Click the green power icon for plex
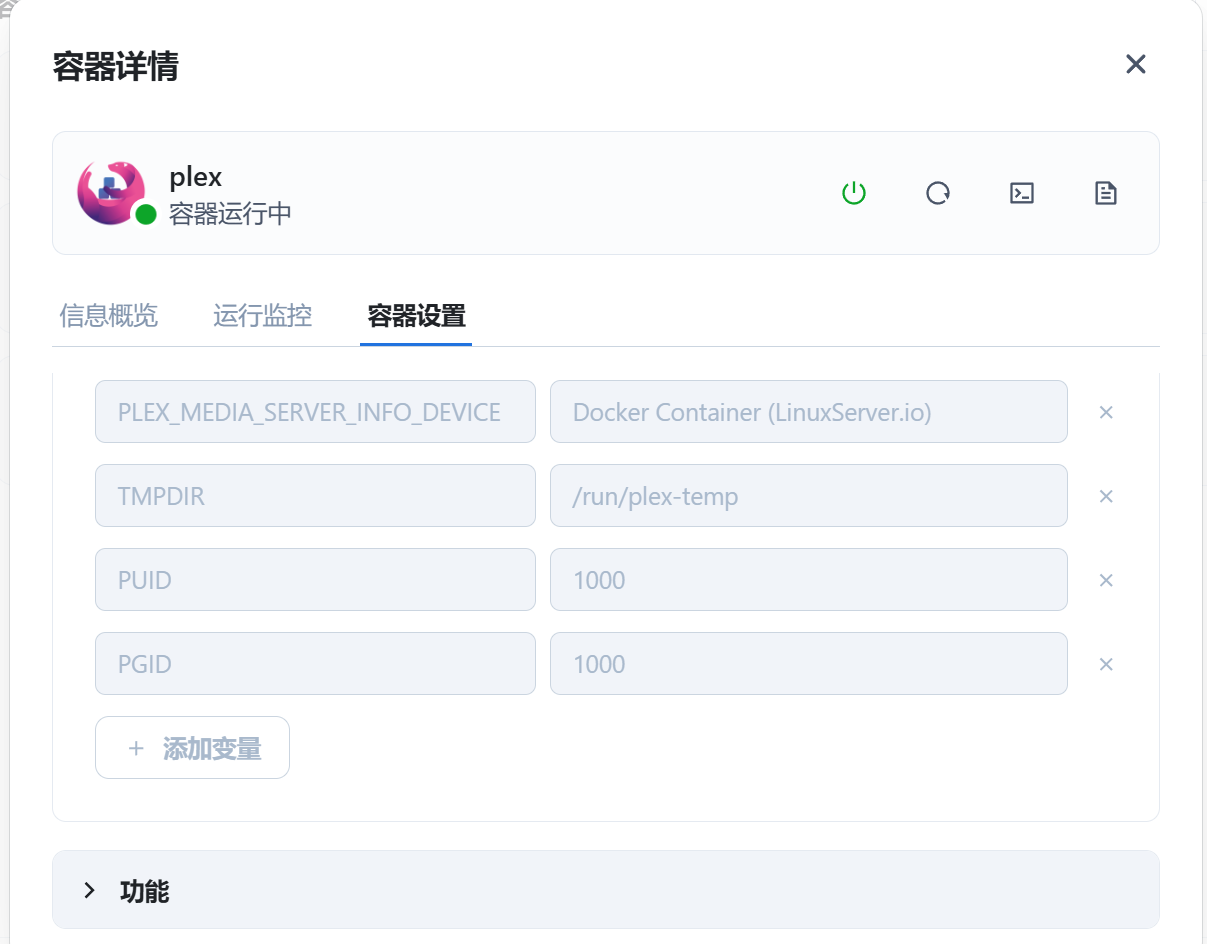The image size is (1207, 944). tap(853, 193)
